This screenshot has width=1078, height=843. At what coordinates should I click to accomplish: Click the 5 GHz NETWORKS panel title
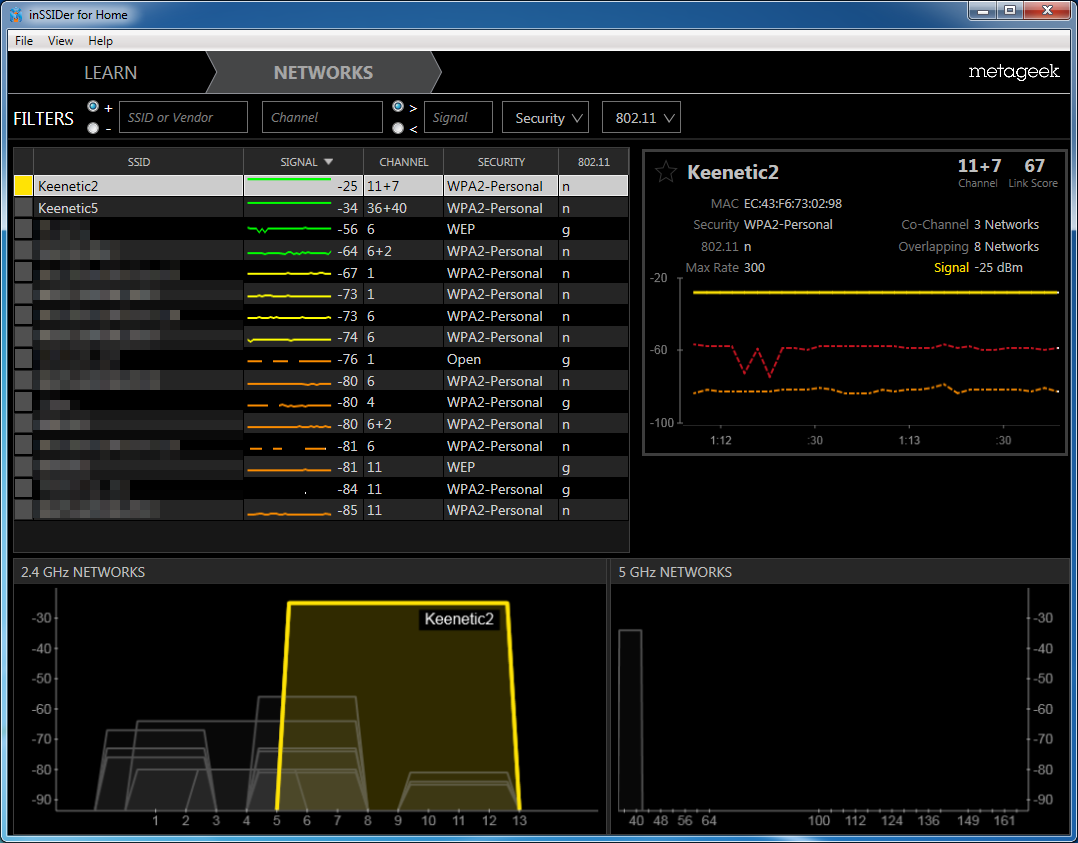(x=674, y=572)
